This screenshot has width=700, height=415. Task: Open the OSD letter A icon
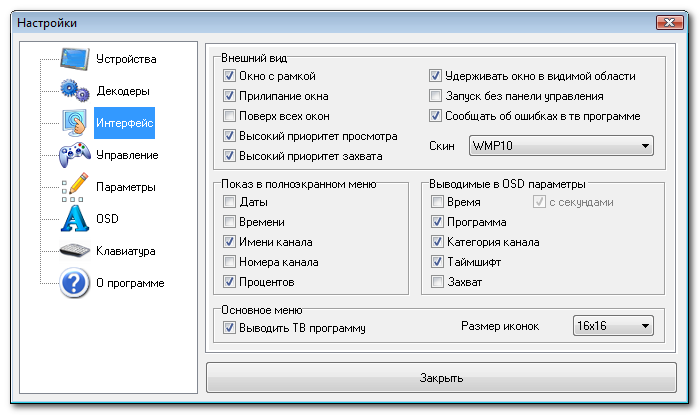(75, 219)
